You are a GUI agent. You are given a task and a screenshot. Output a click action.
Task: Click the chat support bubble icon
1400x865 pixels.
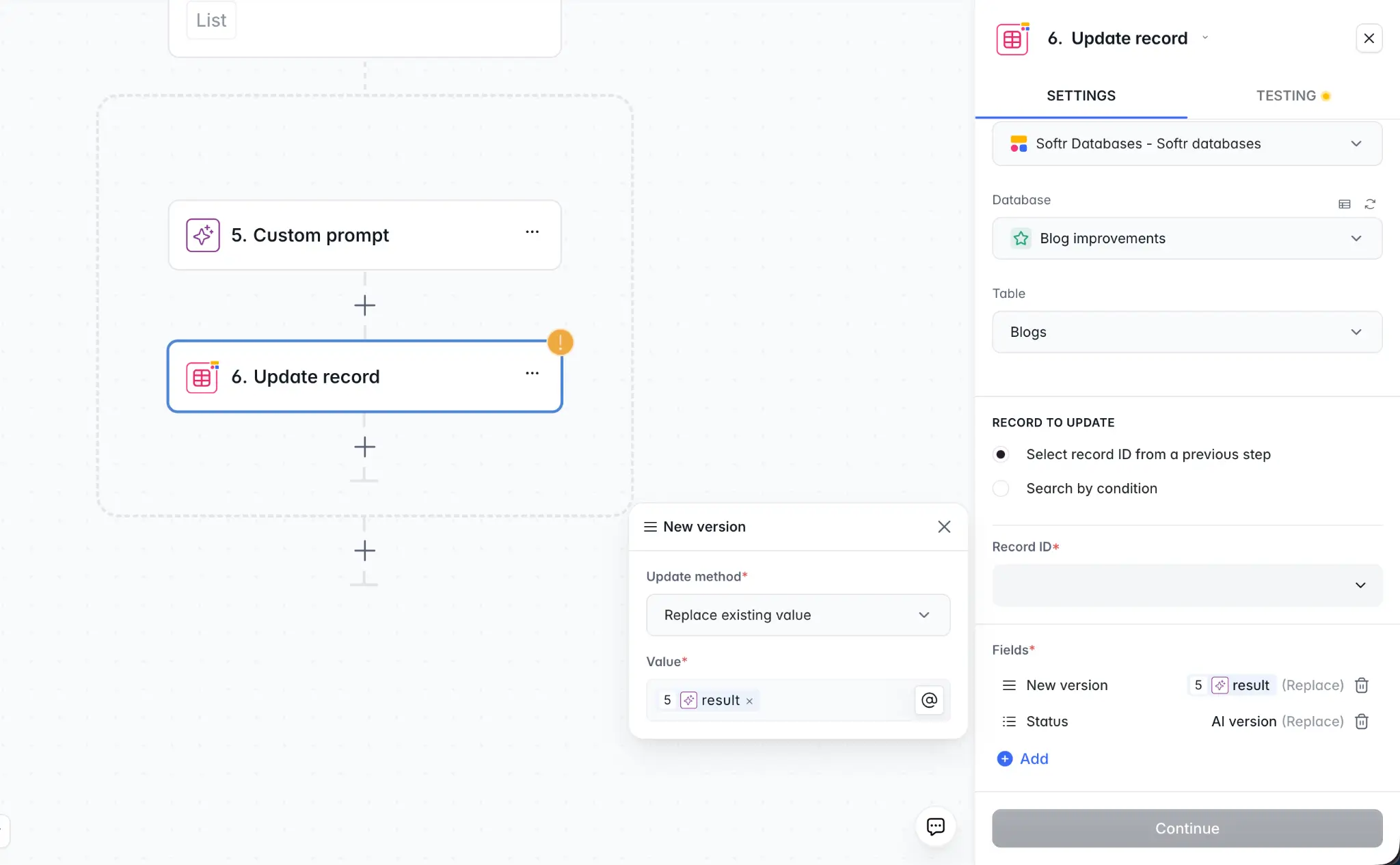click(935, 827)
